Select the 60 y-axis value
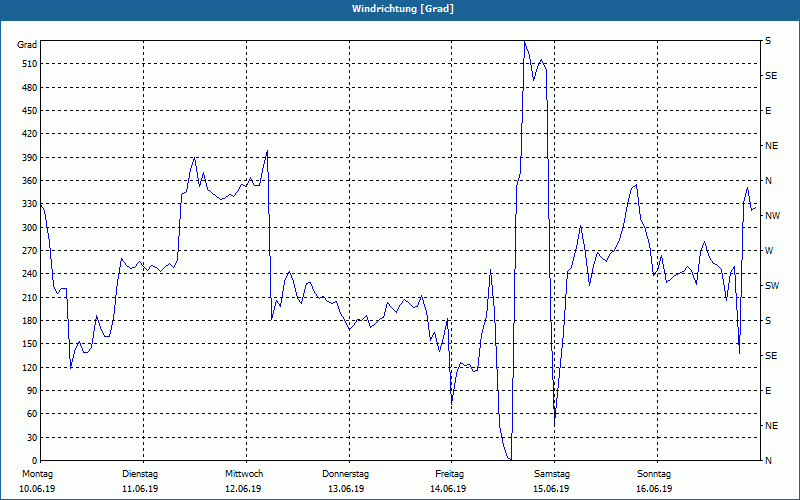The image size is (800, 500). 32,414
